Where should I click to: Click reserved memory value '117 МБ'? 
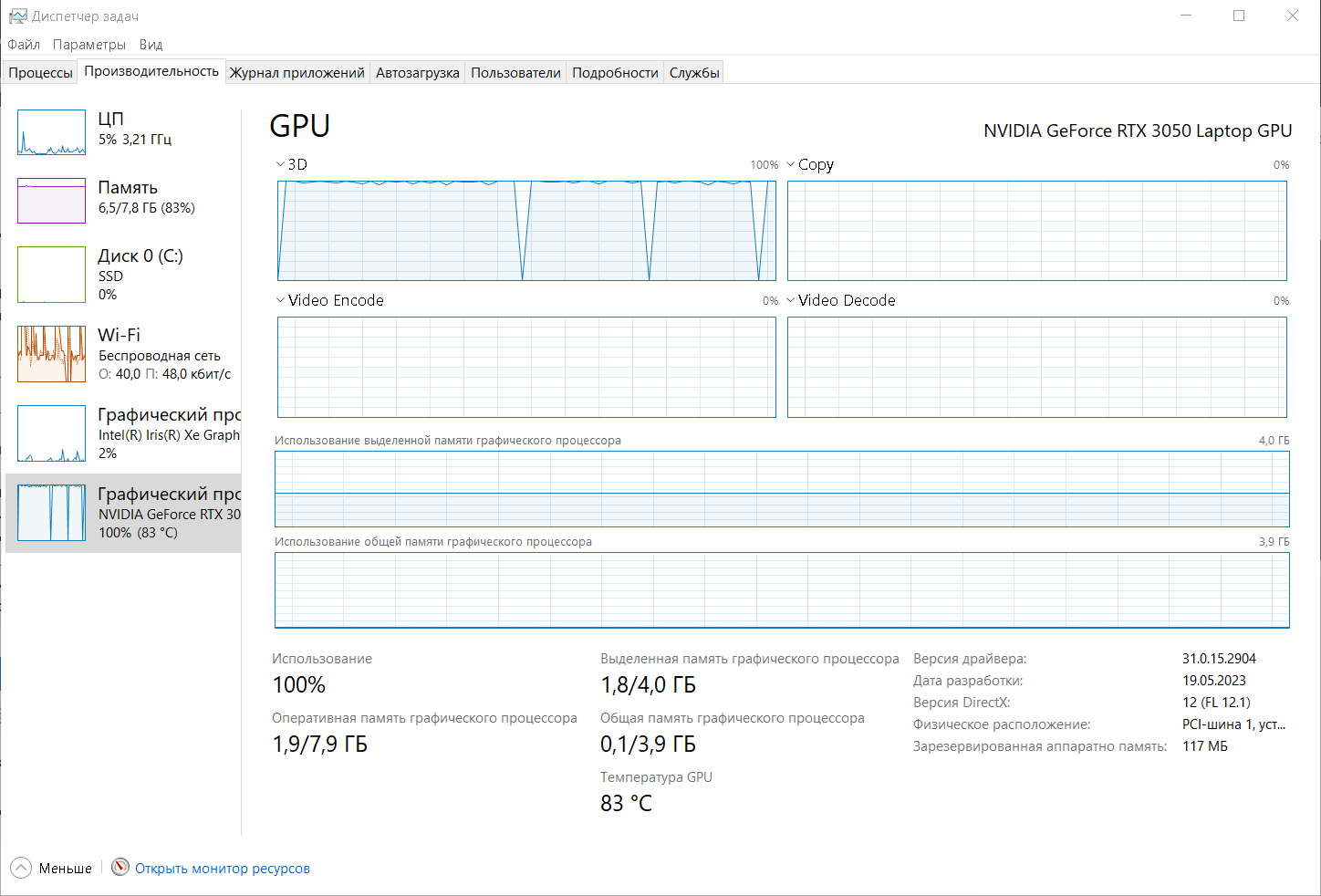point(1205,746)
